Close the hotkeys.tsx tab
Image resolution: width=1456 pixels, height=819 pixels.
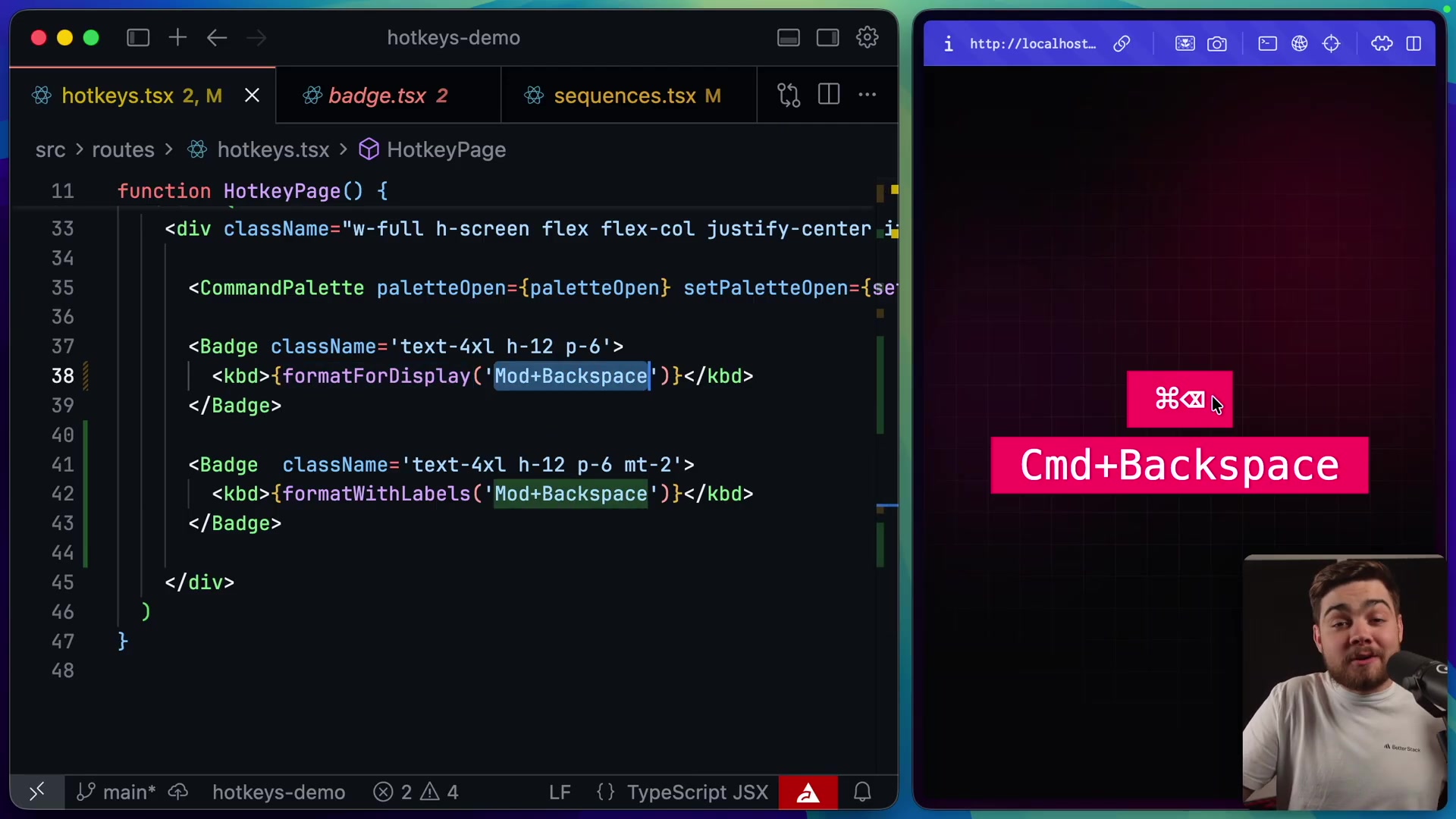pyautogui.click(x=253, y=96)
